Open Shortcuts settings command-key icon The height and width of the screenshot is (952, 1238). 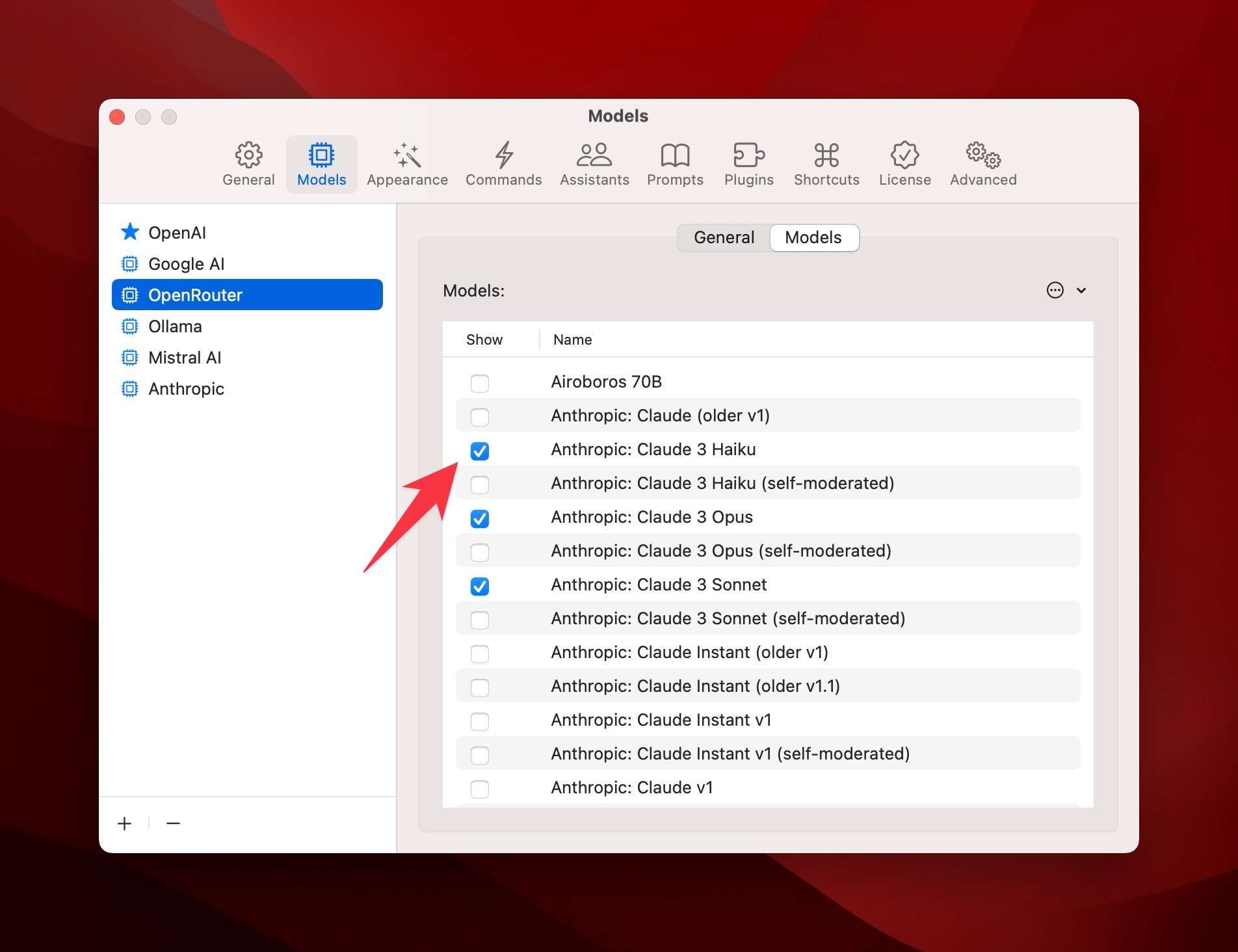[x=826, y=155]
